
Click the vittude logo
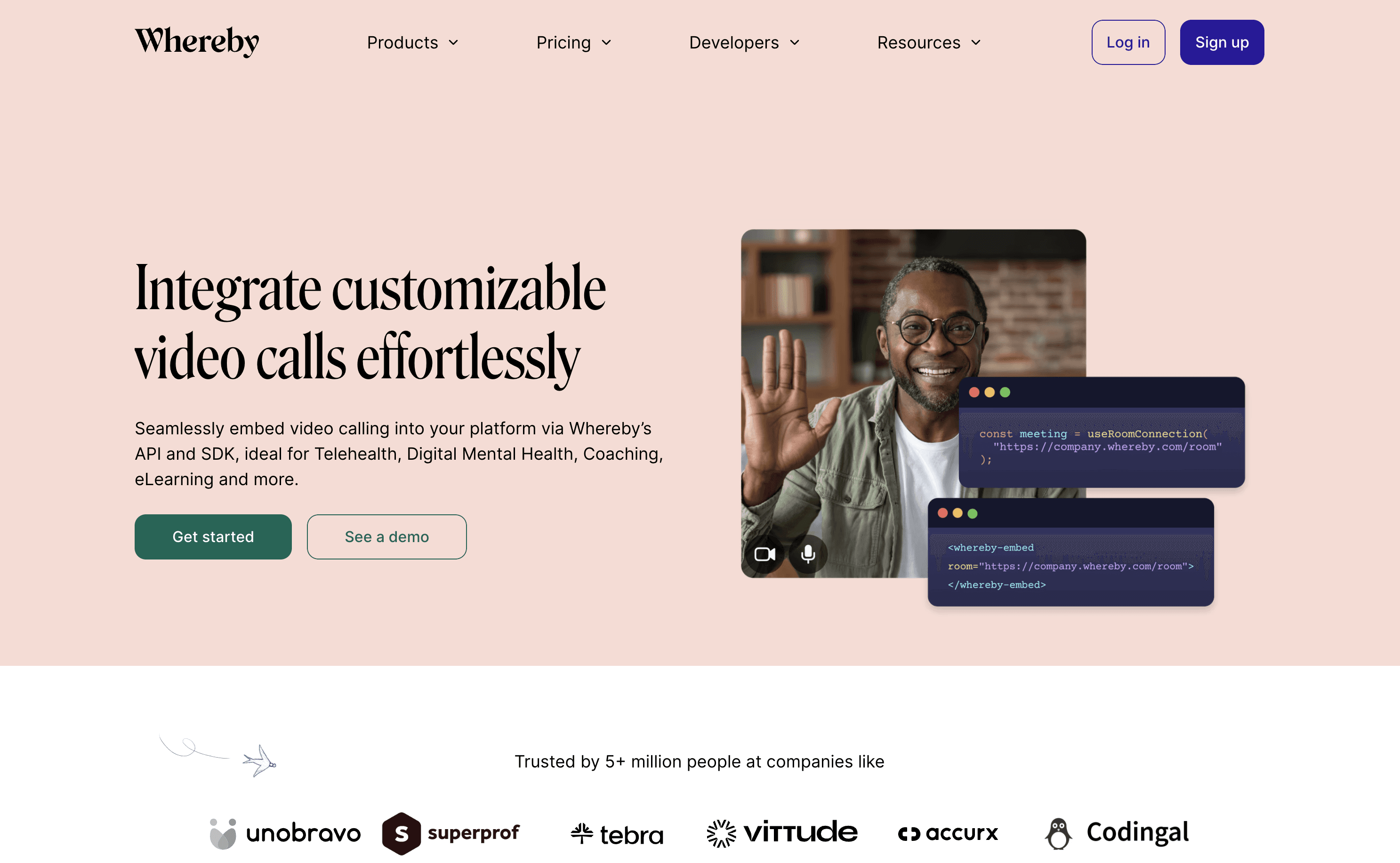tap(781, 833)
